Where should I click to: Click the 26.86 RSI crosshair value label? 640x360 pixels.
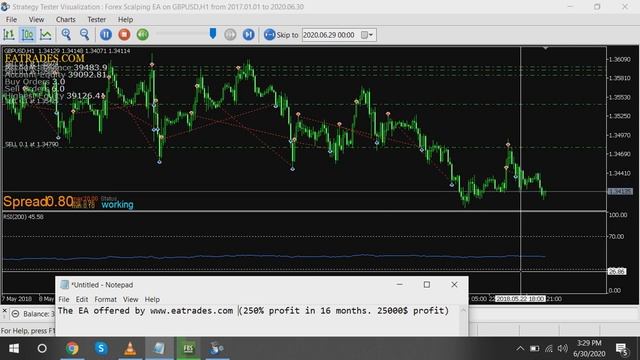tap(616, 271)
